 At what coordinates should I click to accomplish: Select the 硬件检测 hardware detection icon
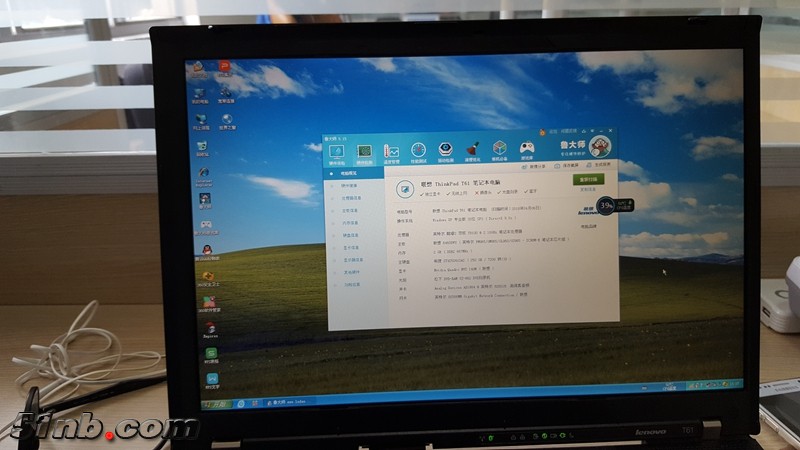[x=364, y=152]
